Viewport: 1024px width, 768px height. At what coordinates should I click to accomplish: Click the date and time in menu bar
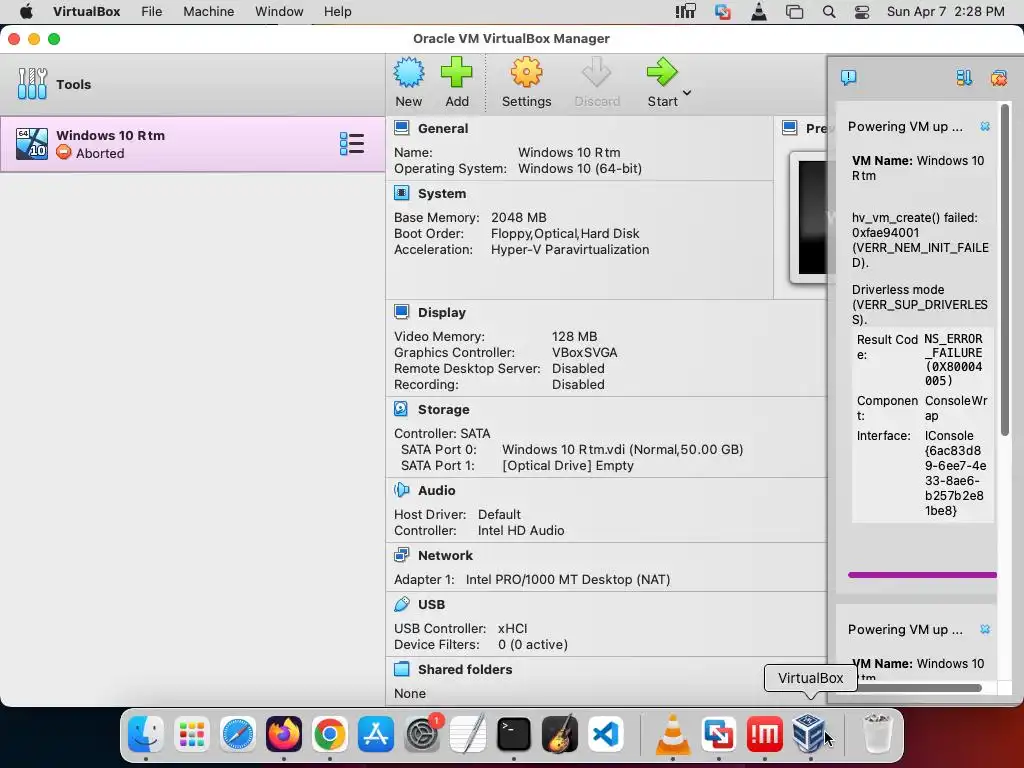pyautogui.click(x=946, y=11)
